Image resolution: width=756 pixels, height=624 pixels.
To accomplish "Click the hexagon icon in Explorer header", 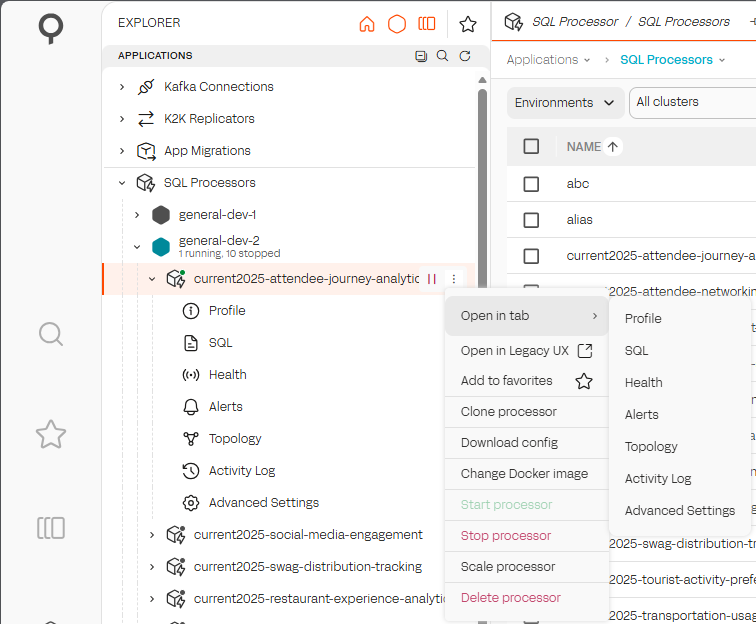I will tap(397, 24).
